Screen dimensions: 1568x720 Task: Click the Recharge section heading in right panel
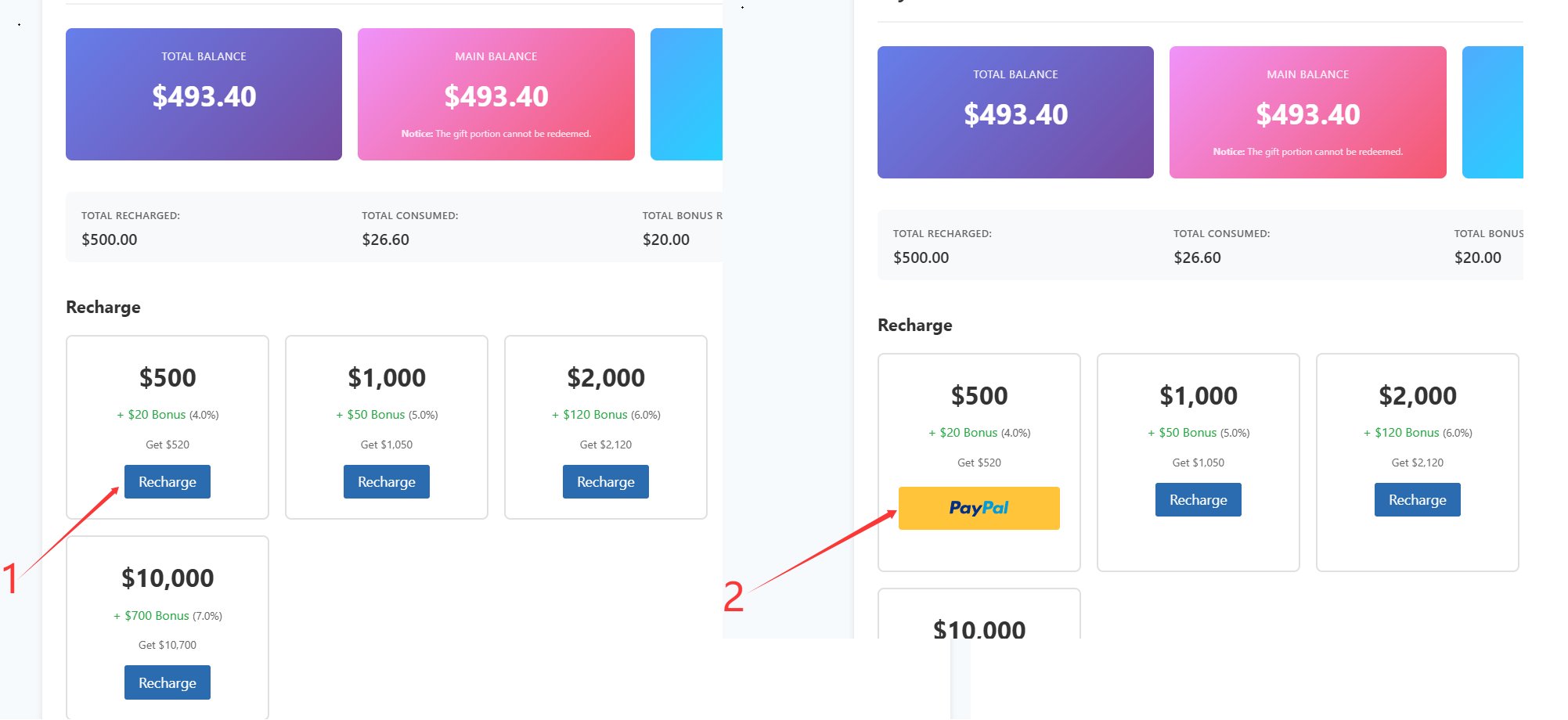pos(914,326)
